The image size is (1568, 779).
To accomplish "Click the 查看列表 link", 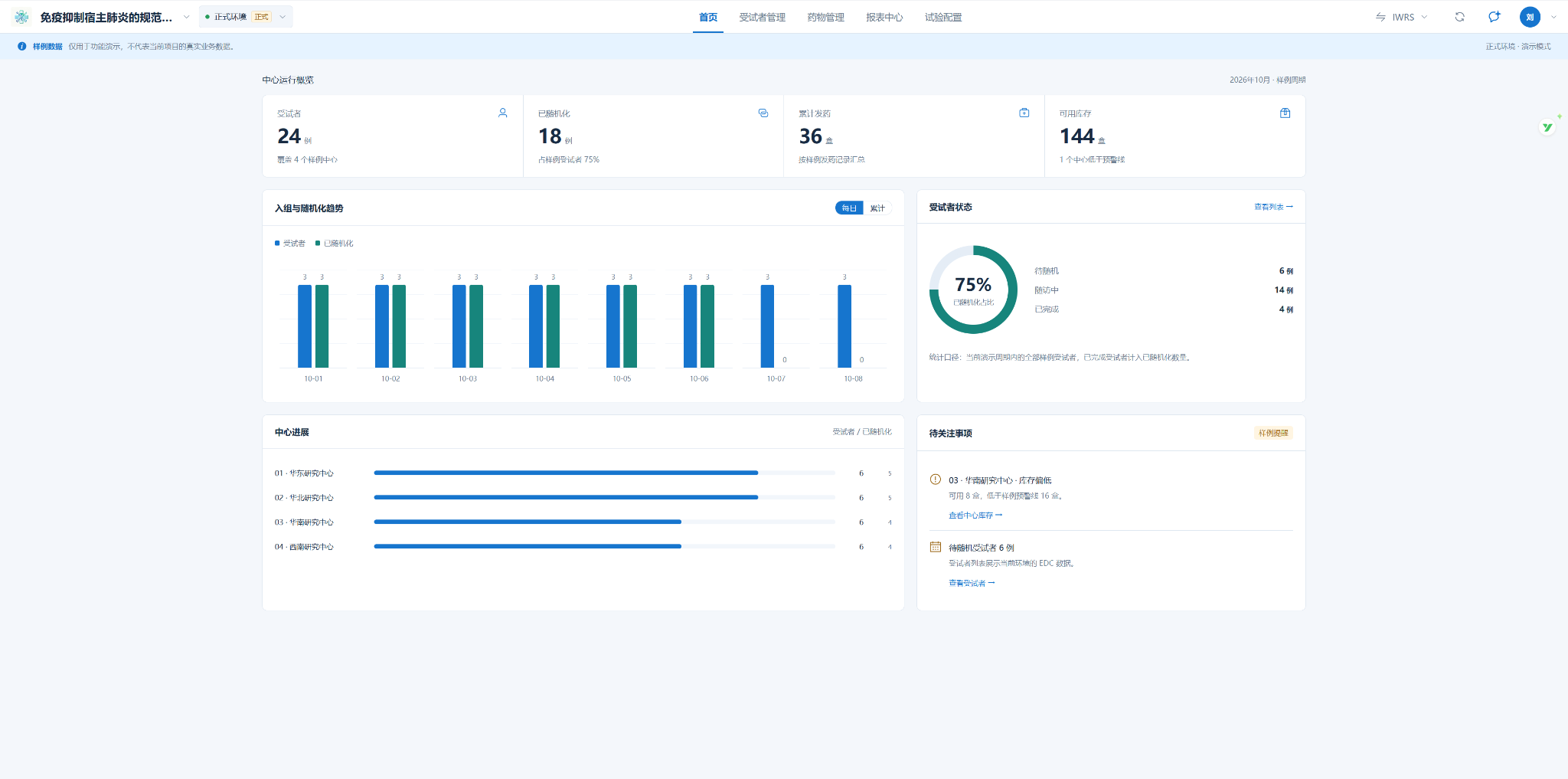I will pos(1273,207).
